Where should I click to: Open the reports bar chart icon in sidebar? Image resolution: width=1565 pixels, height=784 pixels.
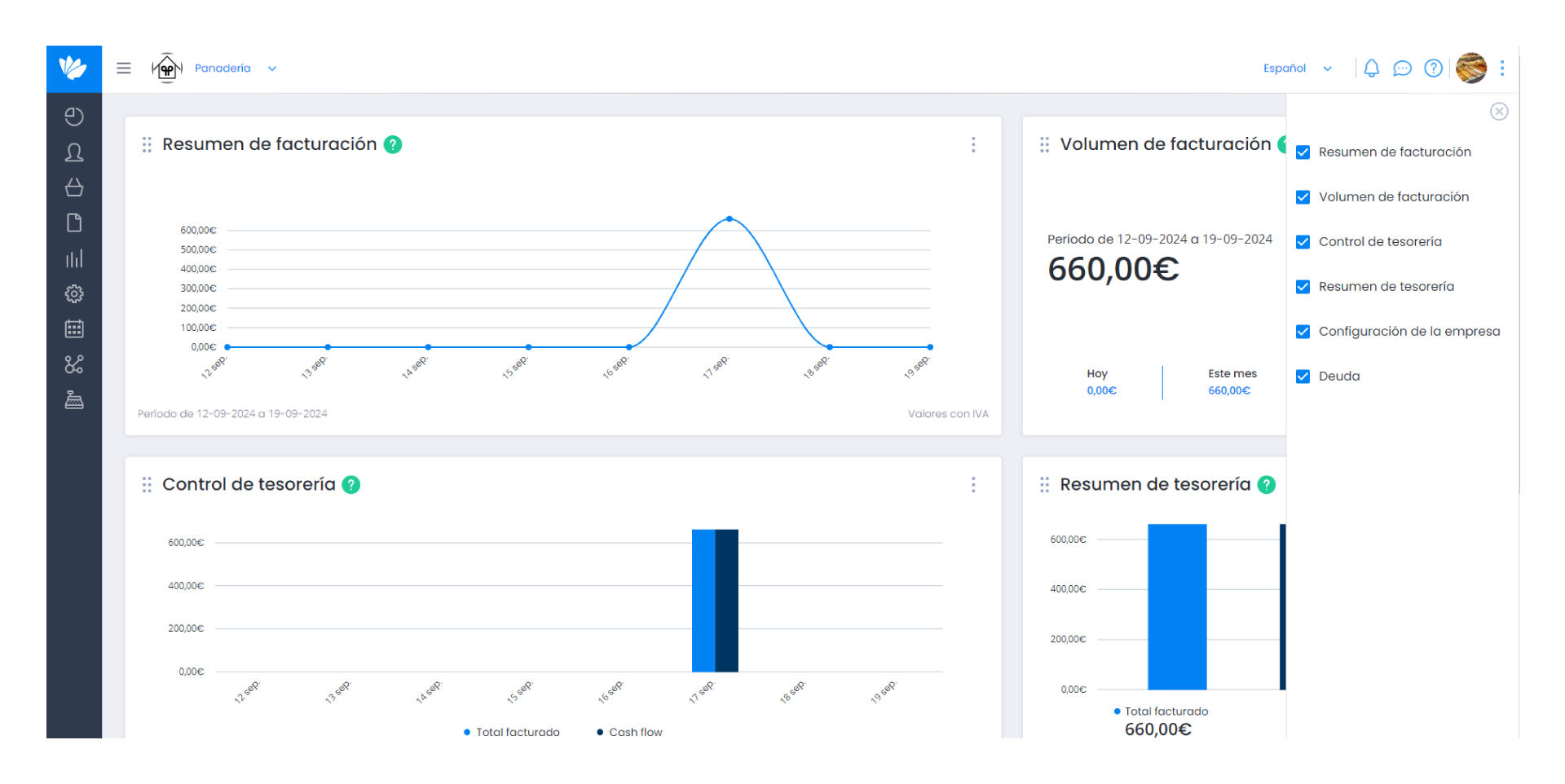click(74, 258)
